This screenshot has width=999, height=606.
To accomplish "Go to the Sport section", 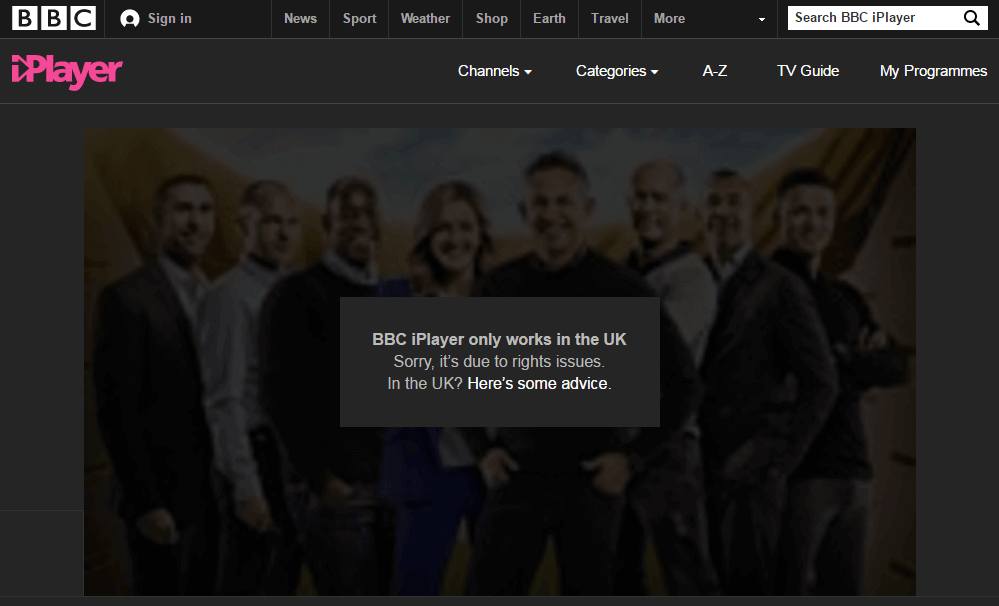I will (359, 18).
